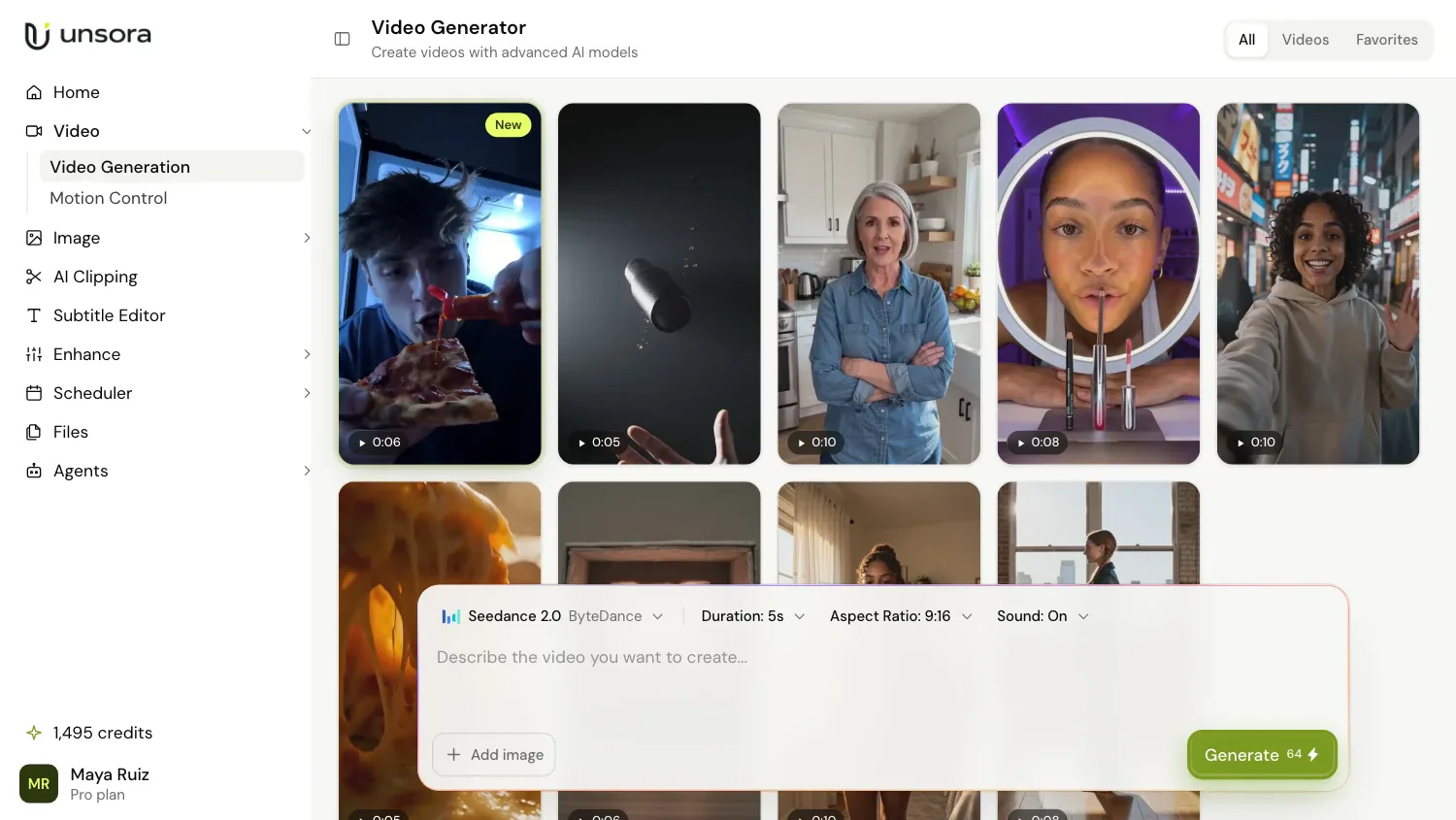Screen dimensions: 1456x820
Task: Click the MR user avatar
Action: (39, 784)
